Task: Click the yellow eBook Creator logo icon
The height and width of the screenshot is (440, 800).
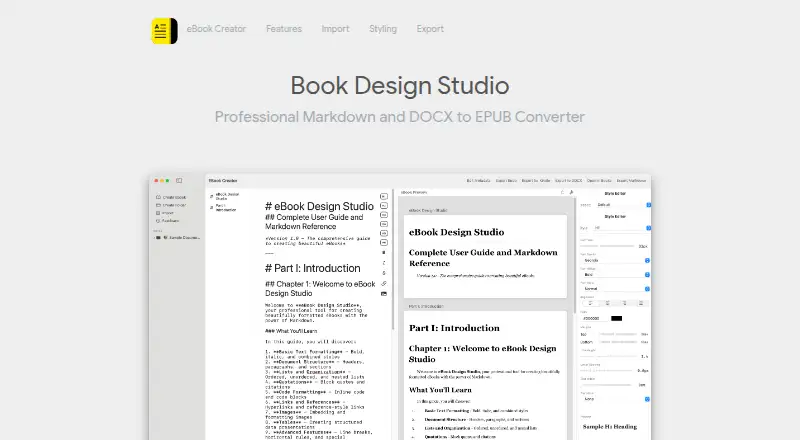Action: click(x=164, y=31)
